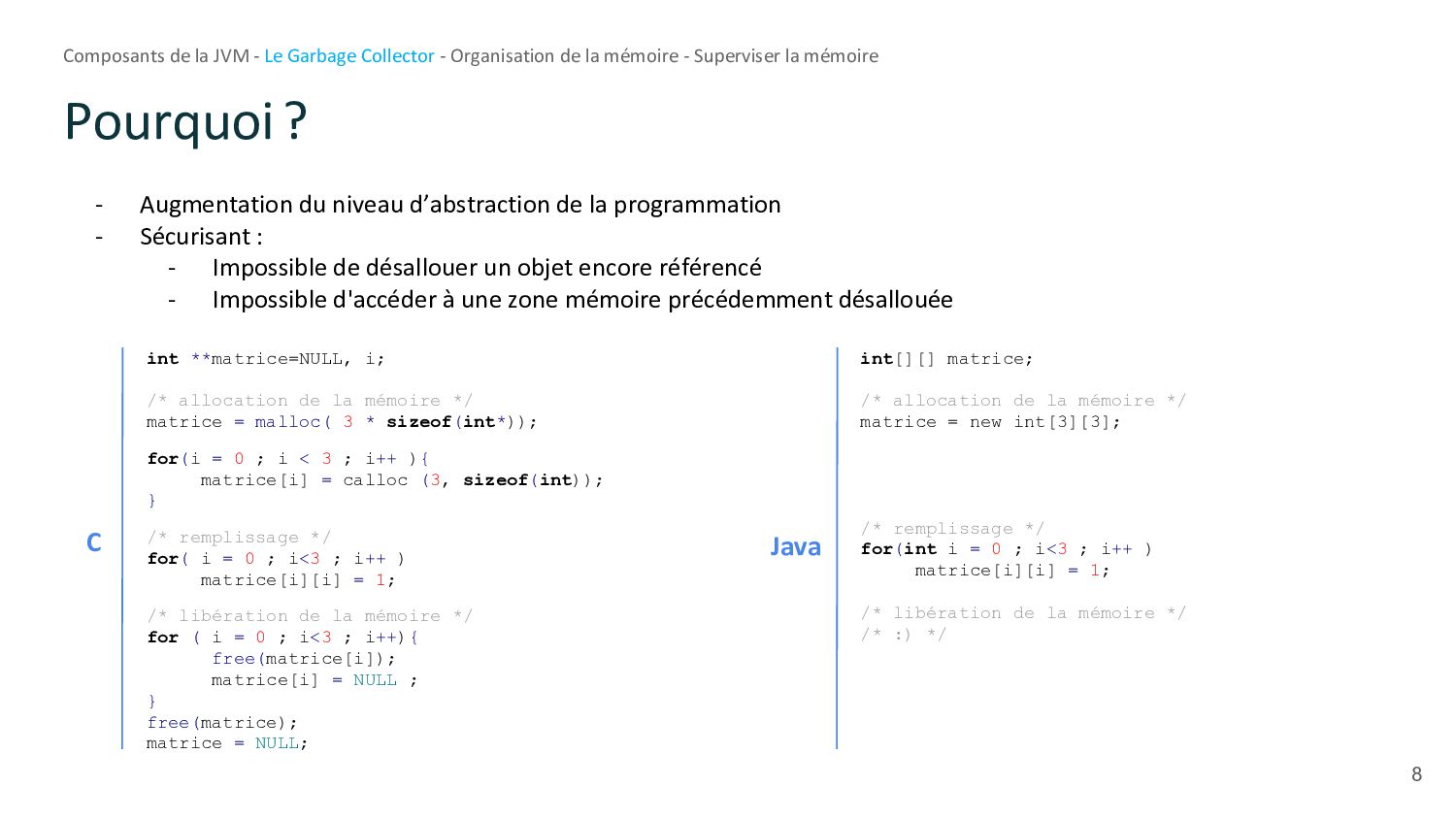This screenshot has height=819, width=1456.
Task: Select Java '/* libération de la mémoire */' comment
Action: click(x=1023, y=613)
